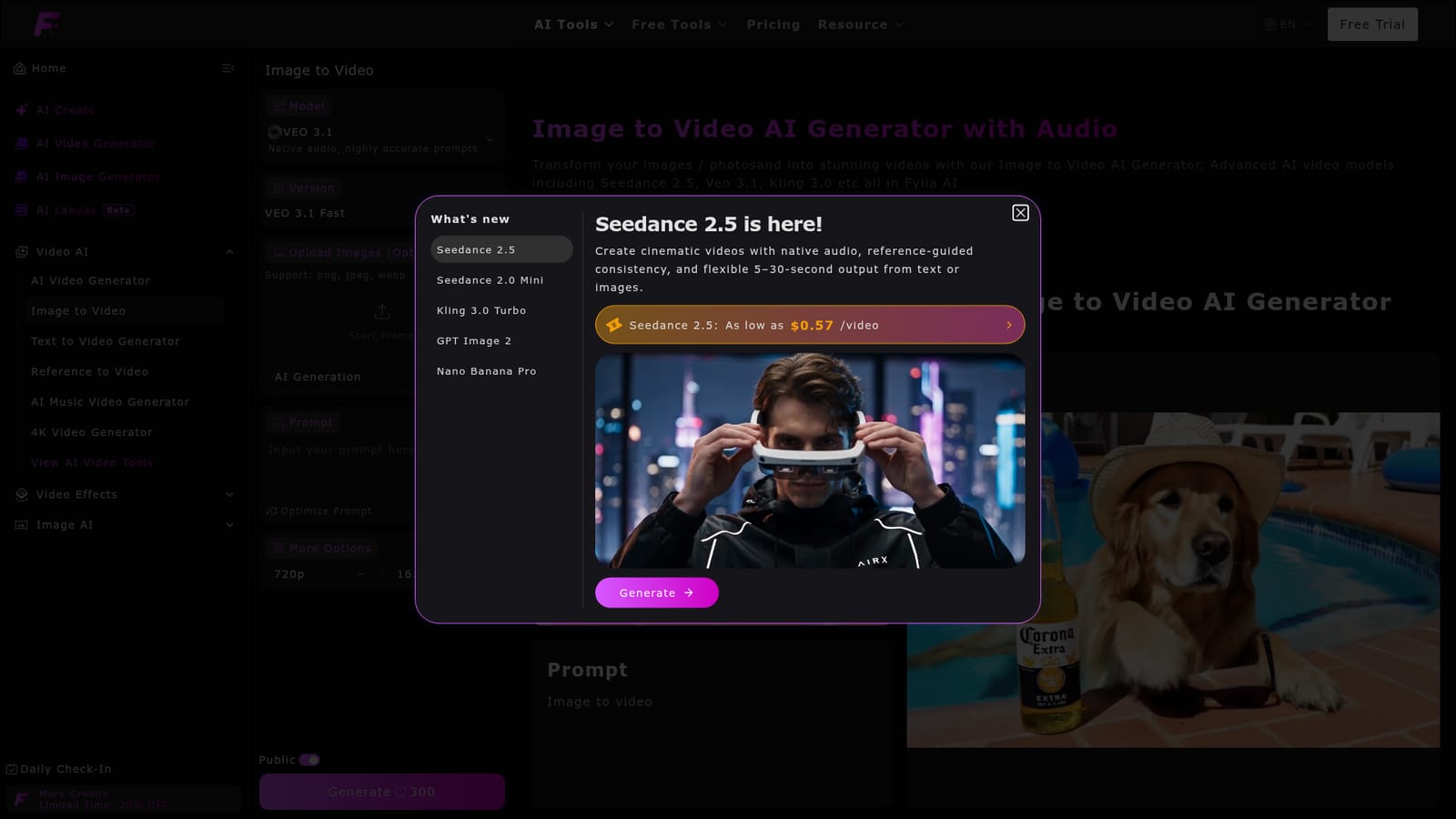Click Optimize Prompt
1456x819 pixels.
318,511
